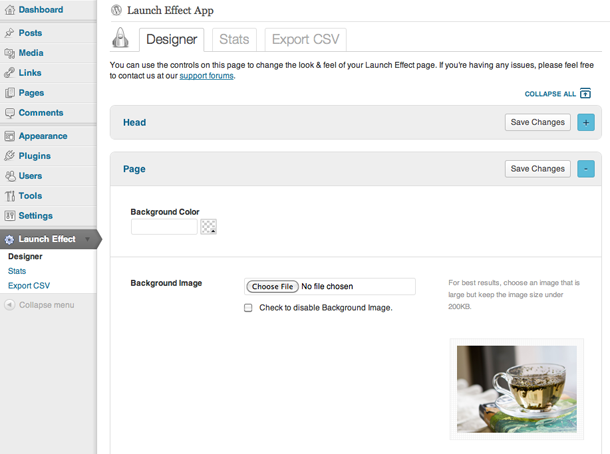
Task: Click the Tools wrench icon
Action: pyautogui.click(x=10, y=196)
